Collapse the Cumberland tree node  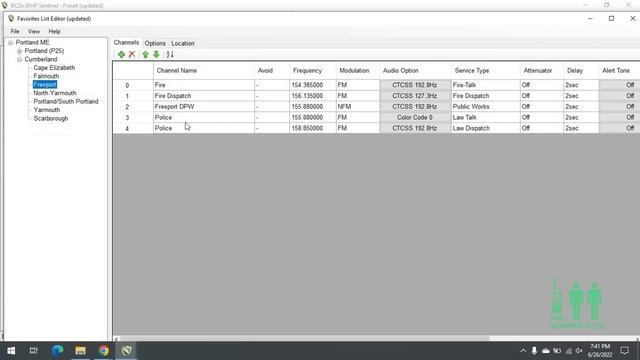tap(19, 60)
